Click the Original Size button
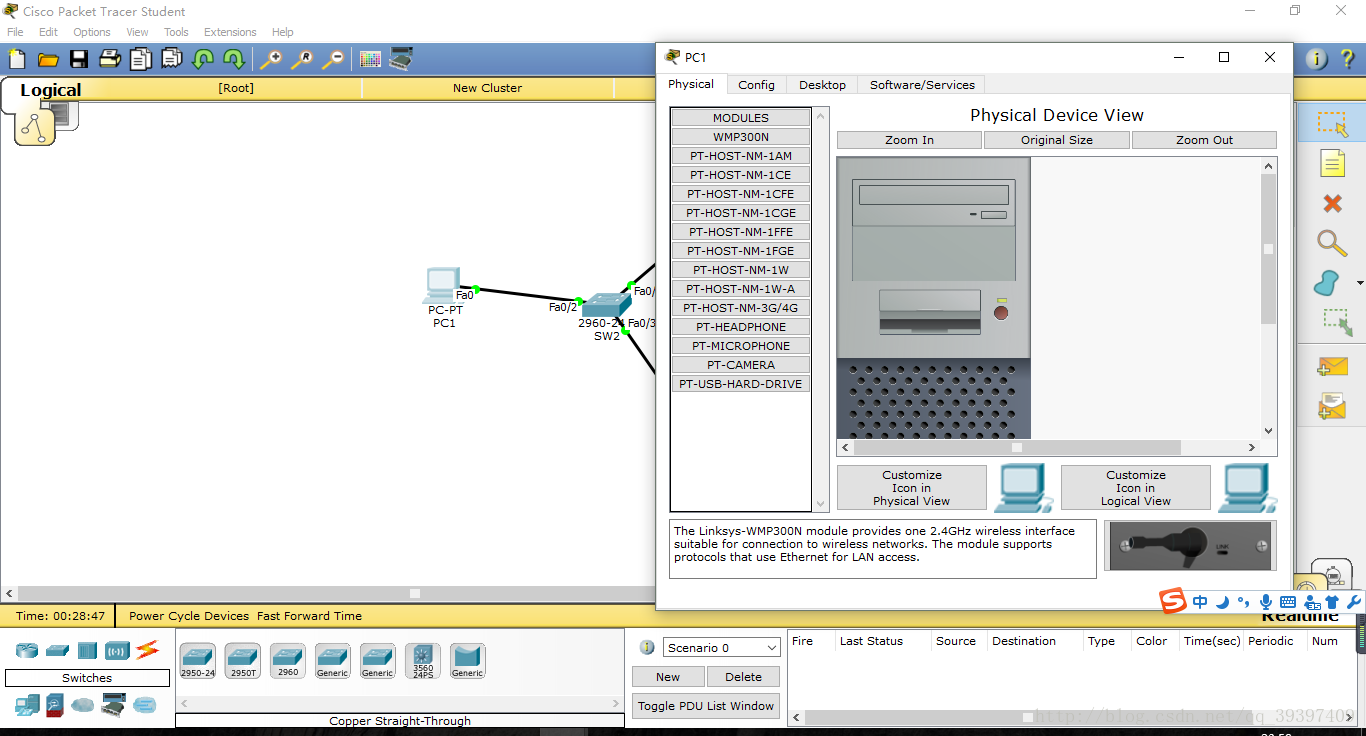Screen dimensions: 1366x736 (x=1057, y=140)
